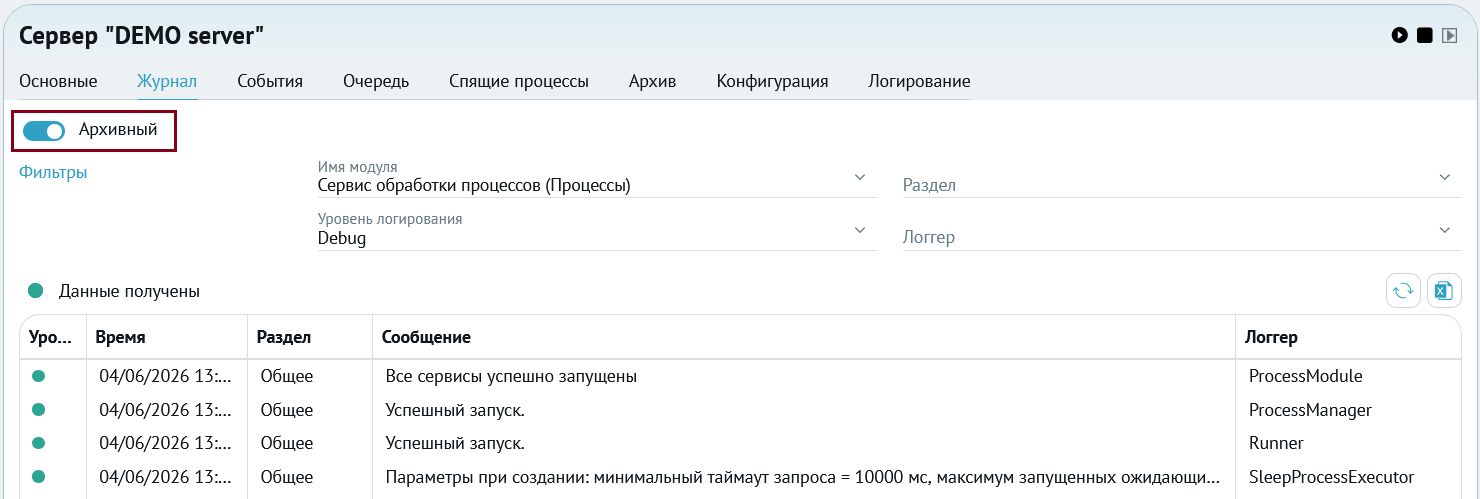1480x499 pixels.
Task: Click the Runner logger cell
Action: point(1276,443)
